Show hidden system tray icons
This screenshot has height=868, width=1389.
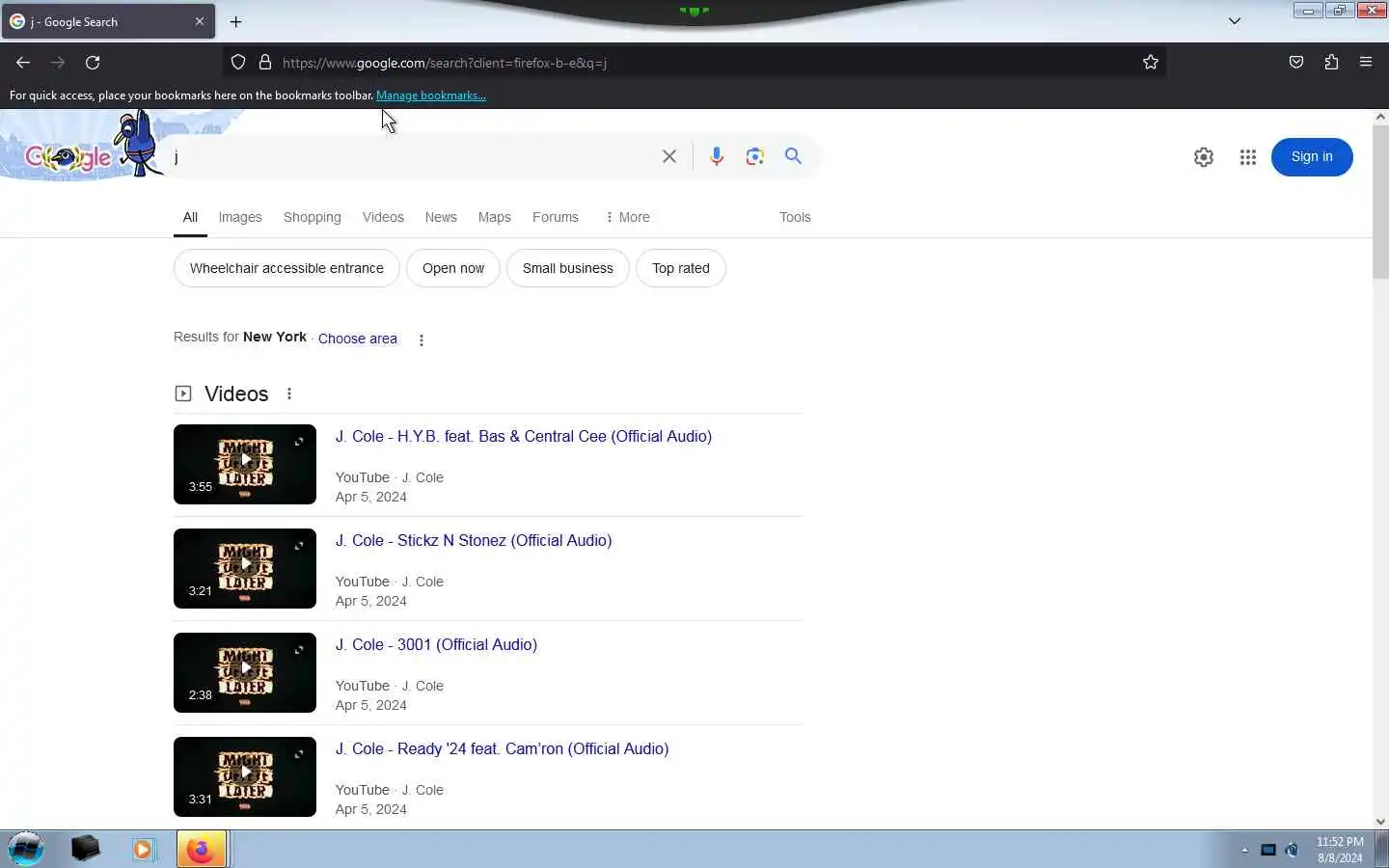click(1244, 850)
